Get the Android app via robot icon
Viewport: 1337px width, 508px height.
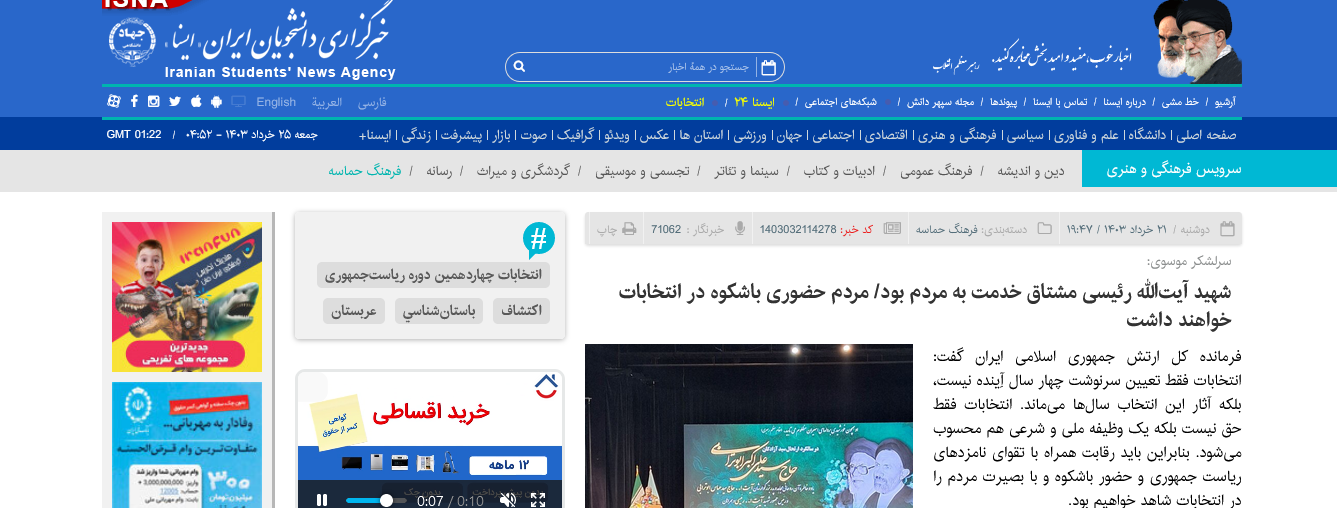click(216, 101)
